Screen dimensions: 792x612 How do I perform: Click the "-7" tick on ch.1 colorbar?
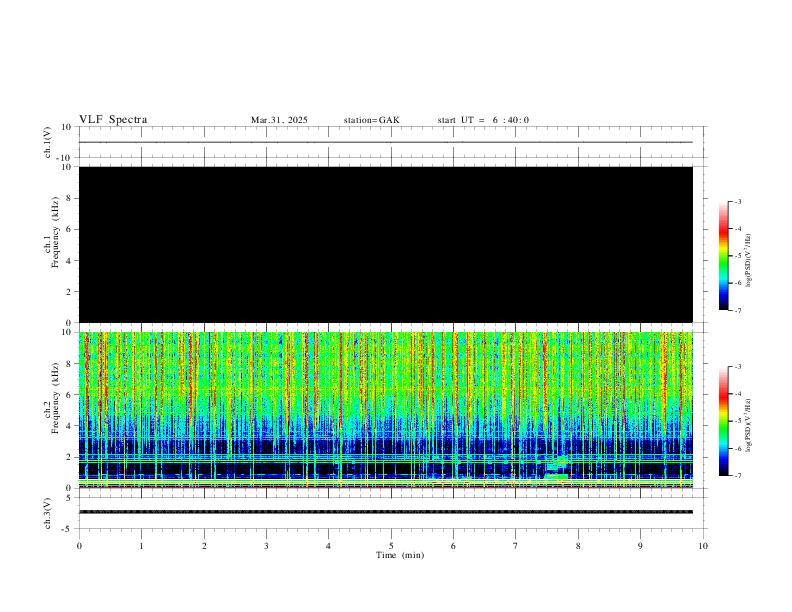[x=738, y=311]
